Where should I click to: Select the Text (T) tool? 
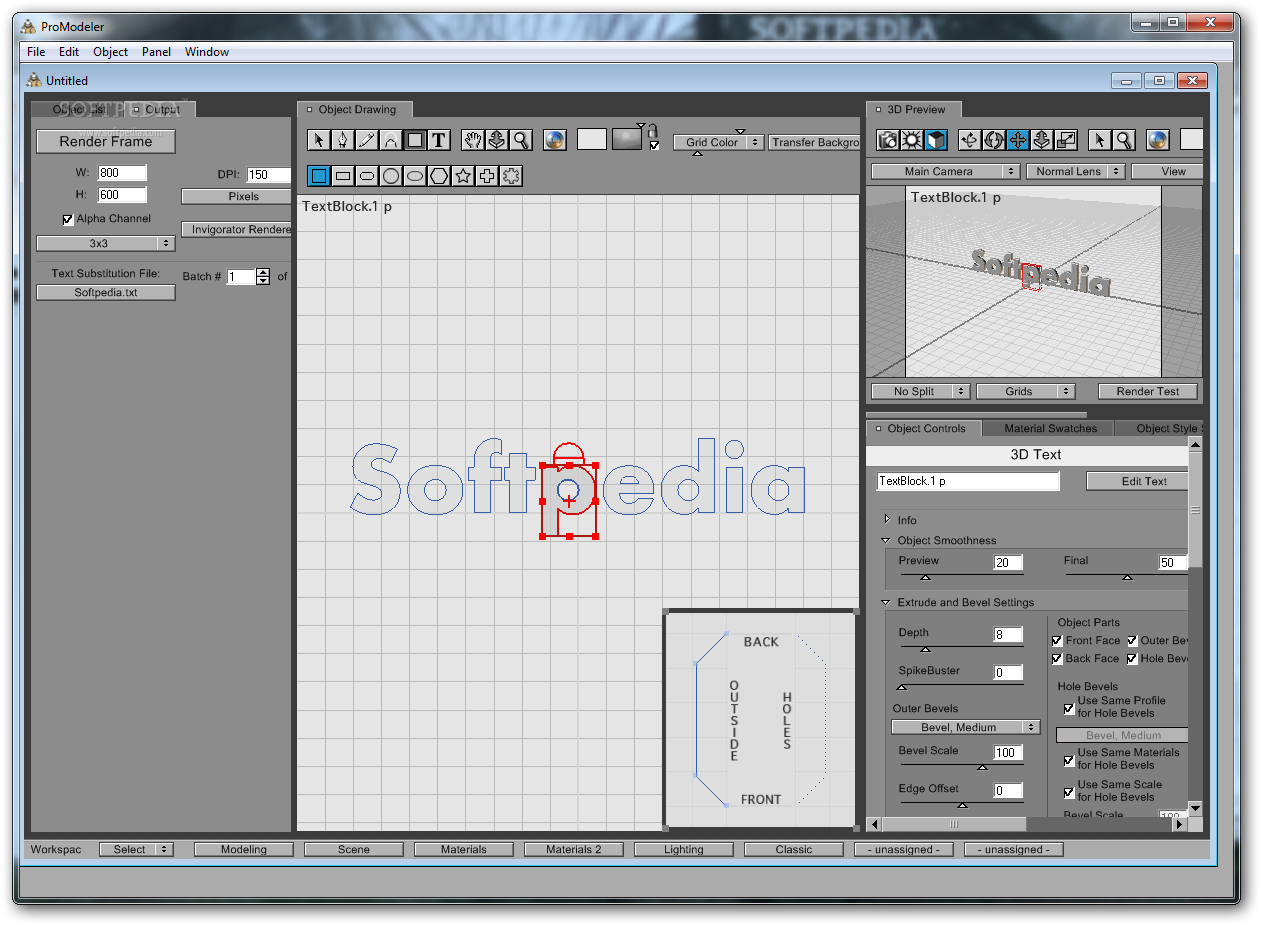coord(439,140)
